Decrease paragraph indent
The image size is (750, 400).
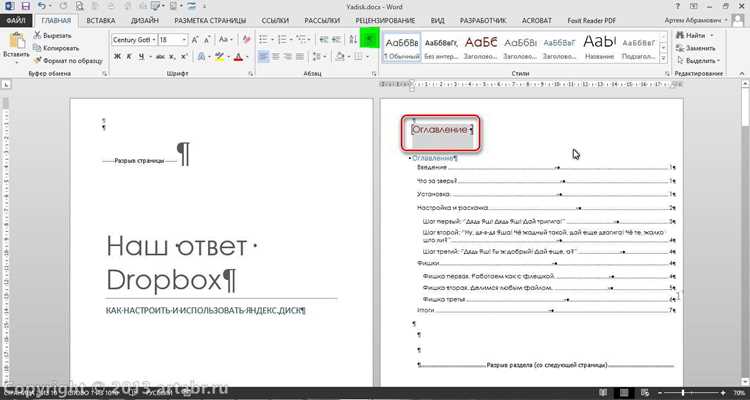(324, 40)
